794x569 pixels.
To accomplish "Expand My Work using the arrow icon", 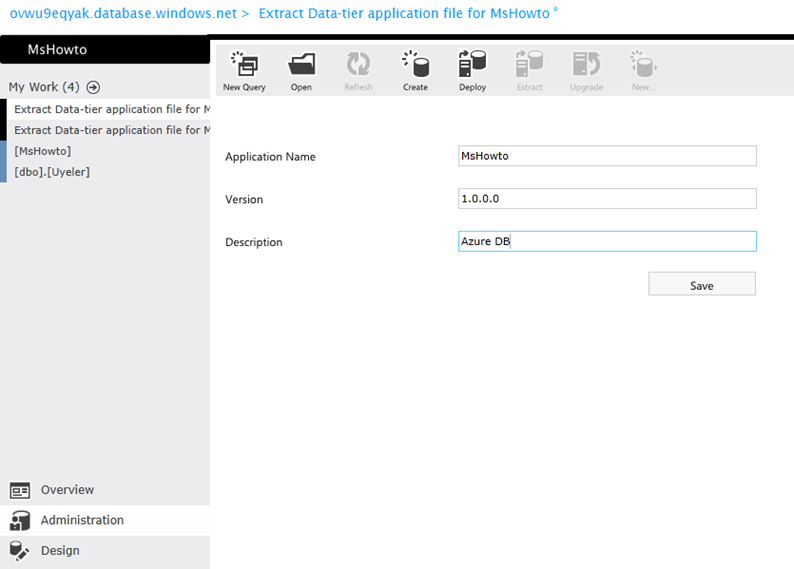I will click(93, 88).
